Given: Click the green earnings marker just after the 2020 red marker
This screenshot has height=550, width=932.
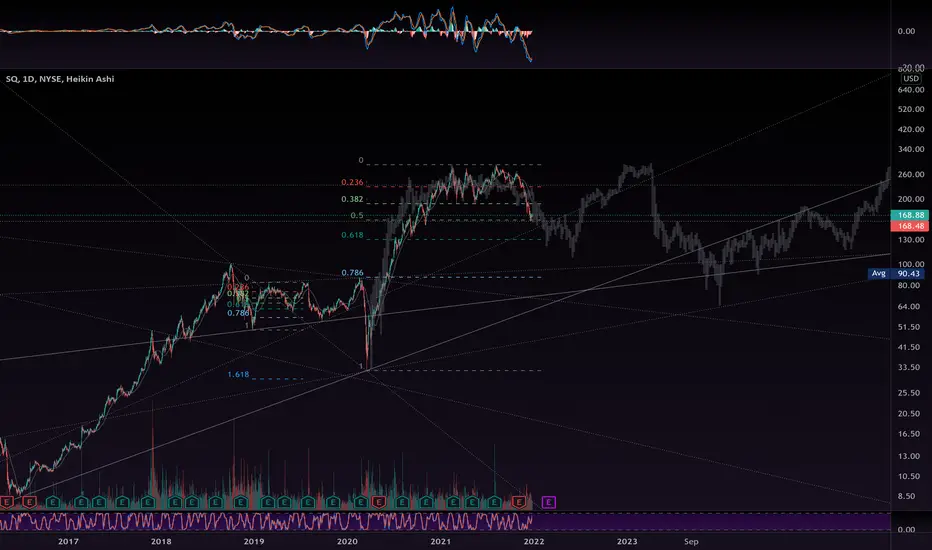Looking at the screenshot, I should click(402, 502).
